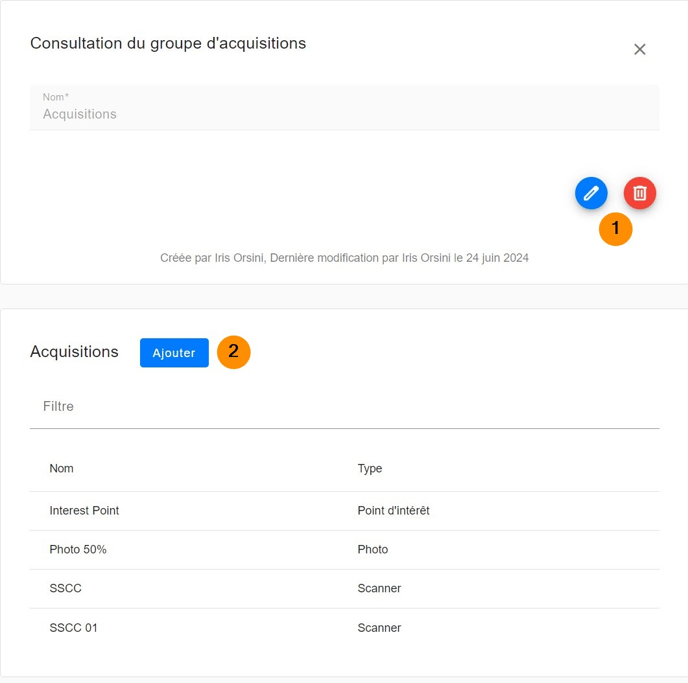Viewport: 688px width, 683px height.
Task: Click the orange number 2 badge
Action: pos(233,352)
